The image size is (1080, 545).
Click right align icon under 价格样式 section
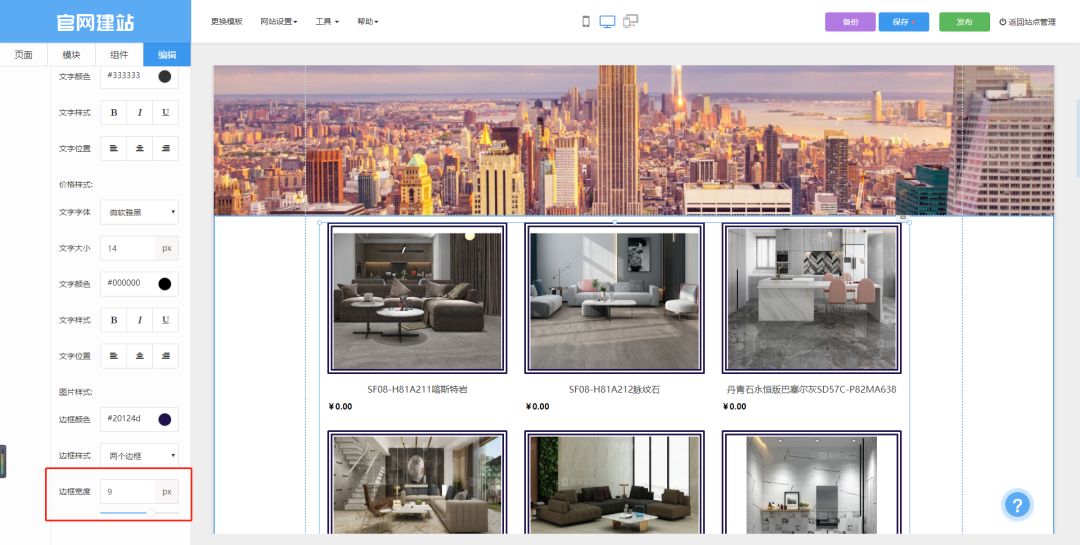coord(165,355)
